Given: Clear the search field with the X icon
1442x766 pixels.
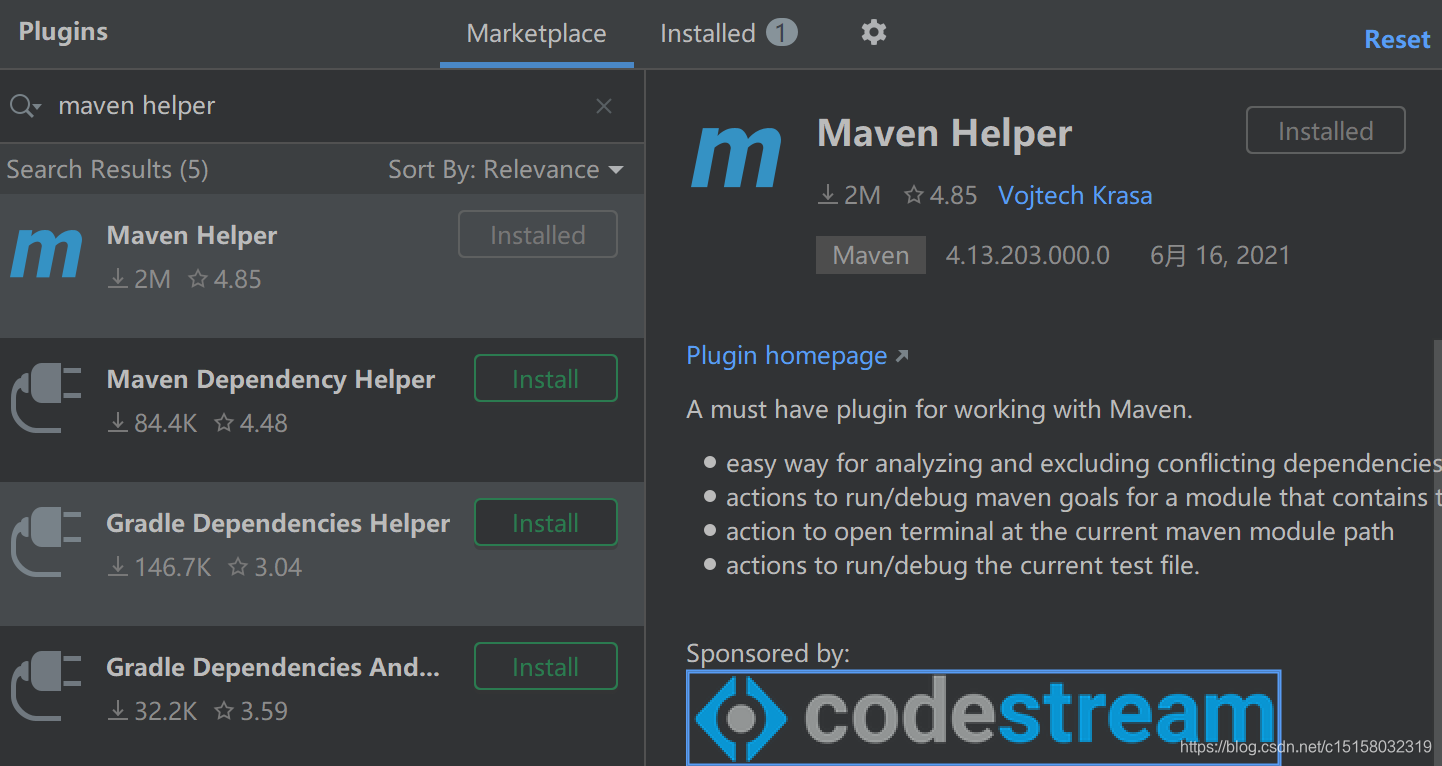Looking at the screenshot, I should 604,106.
